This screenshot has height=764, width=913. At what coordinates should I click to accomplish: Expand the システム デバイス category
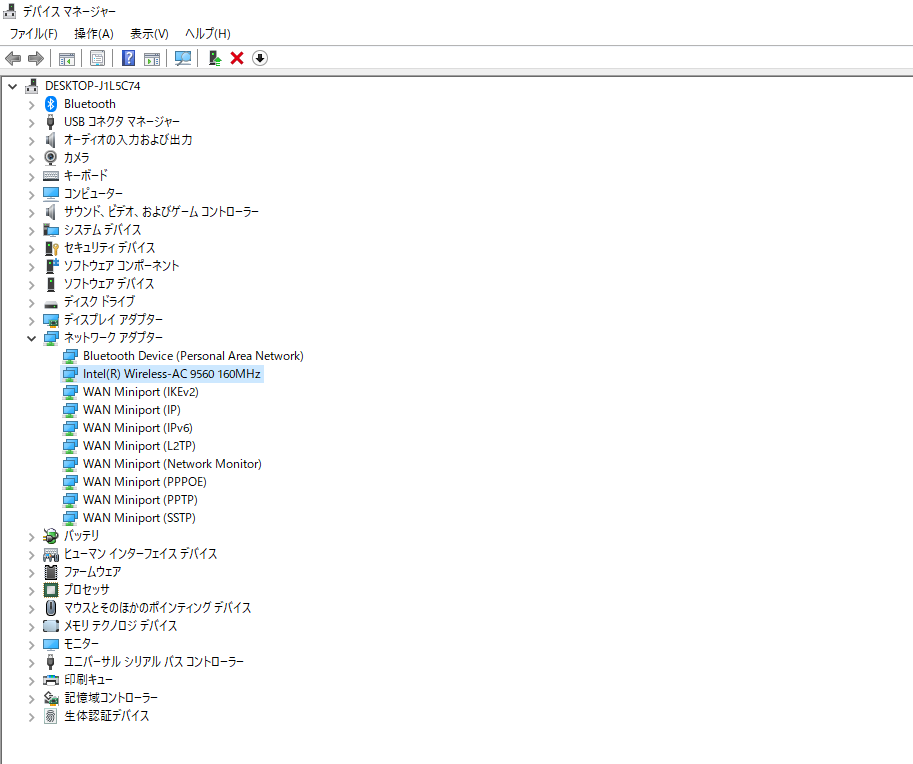point(31,231)
